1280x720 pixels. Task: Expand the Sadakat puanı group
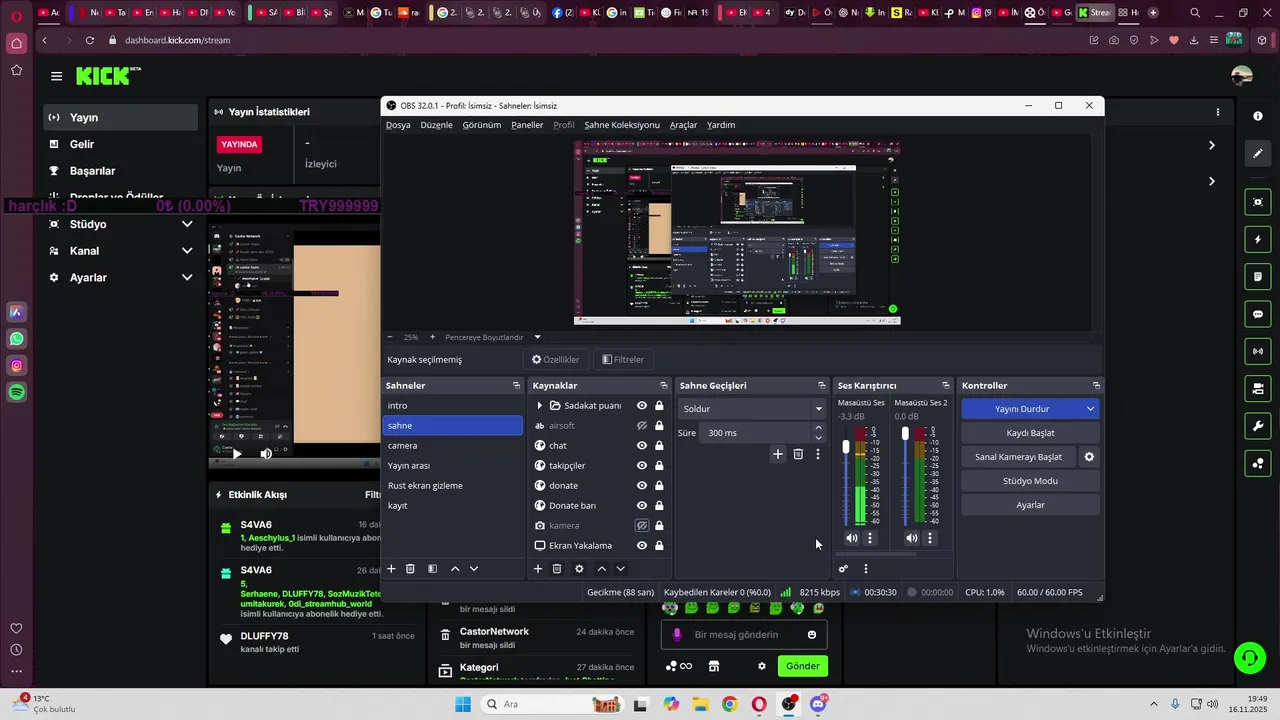pyautogui.click(x=540, y=406)
